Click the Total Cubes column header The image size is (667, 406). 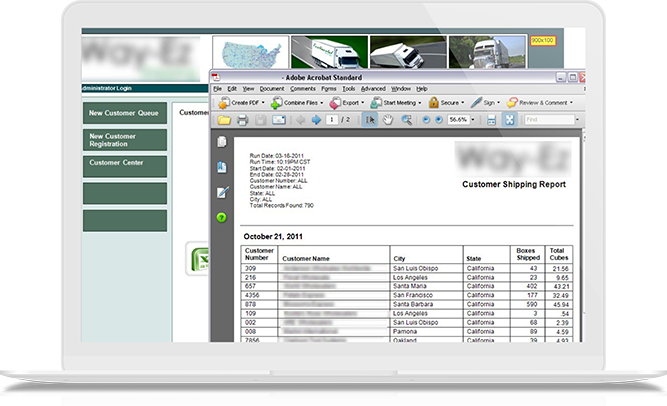point(559,254)
